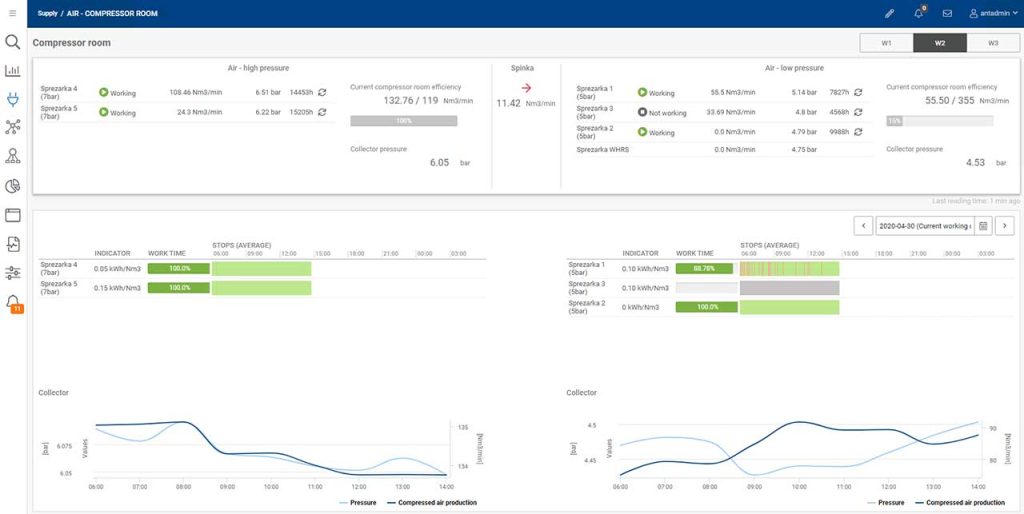
Task: Click low pressure efficiency 15% progress bar
Action: pos(940,121)
